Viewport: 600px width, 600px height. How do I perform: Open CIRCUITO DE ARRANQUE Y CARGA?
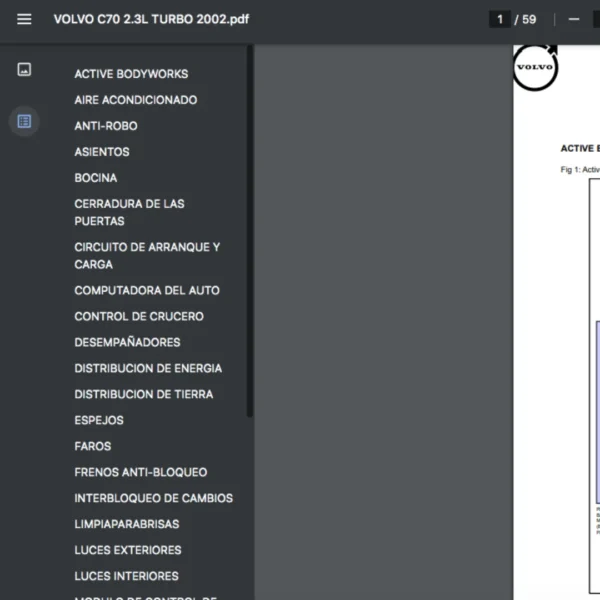point(147,255)
